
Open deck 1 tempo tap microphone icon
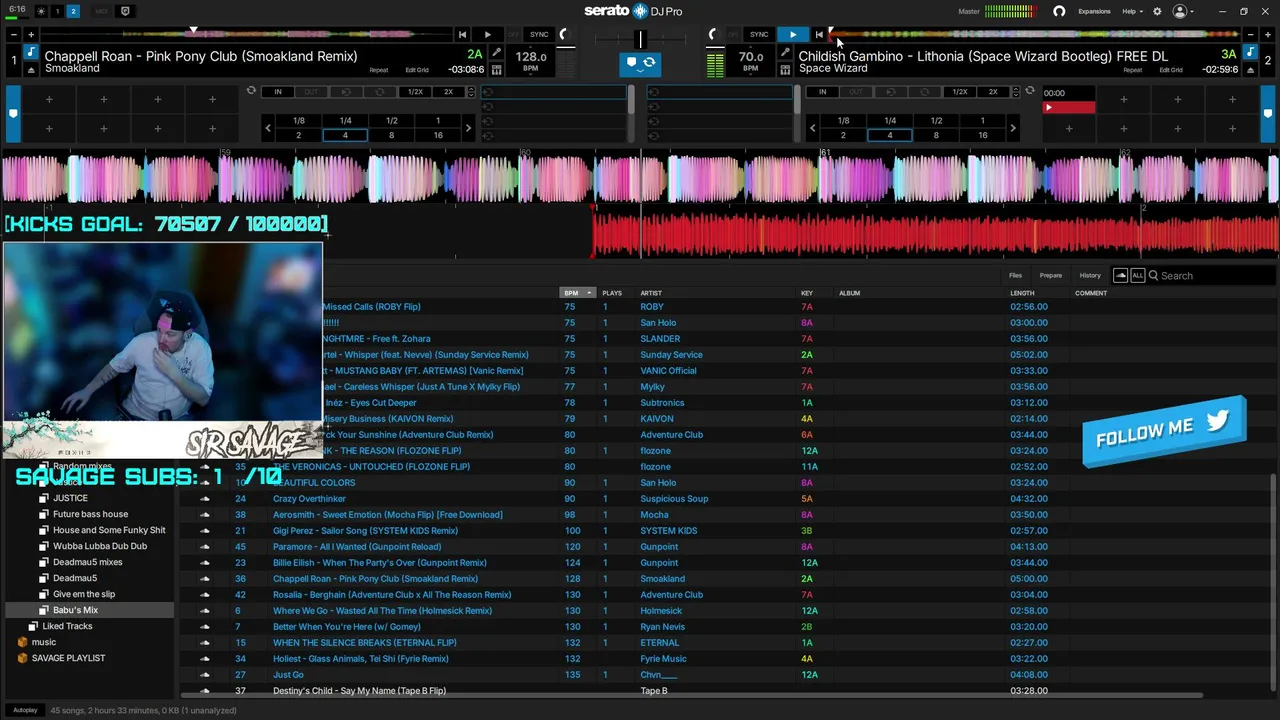click(x=497, y=52)
